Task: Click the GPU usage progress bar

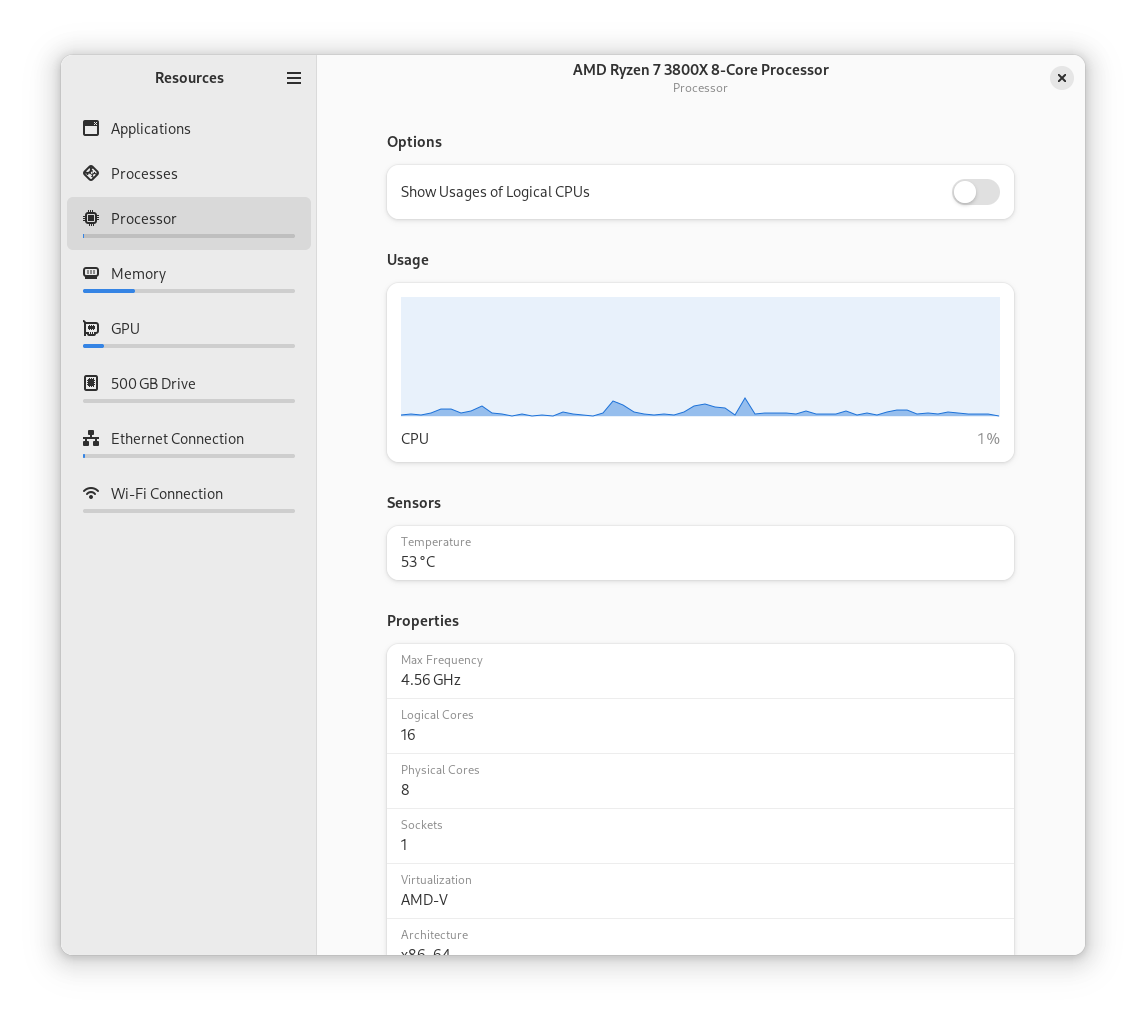Action: (x=189, y=346)
